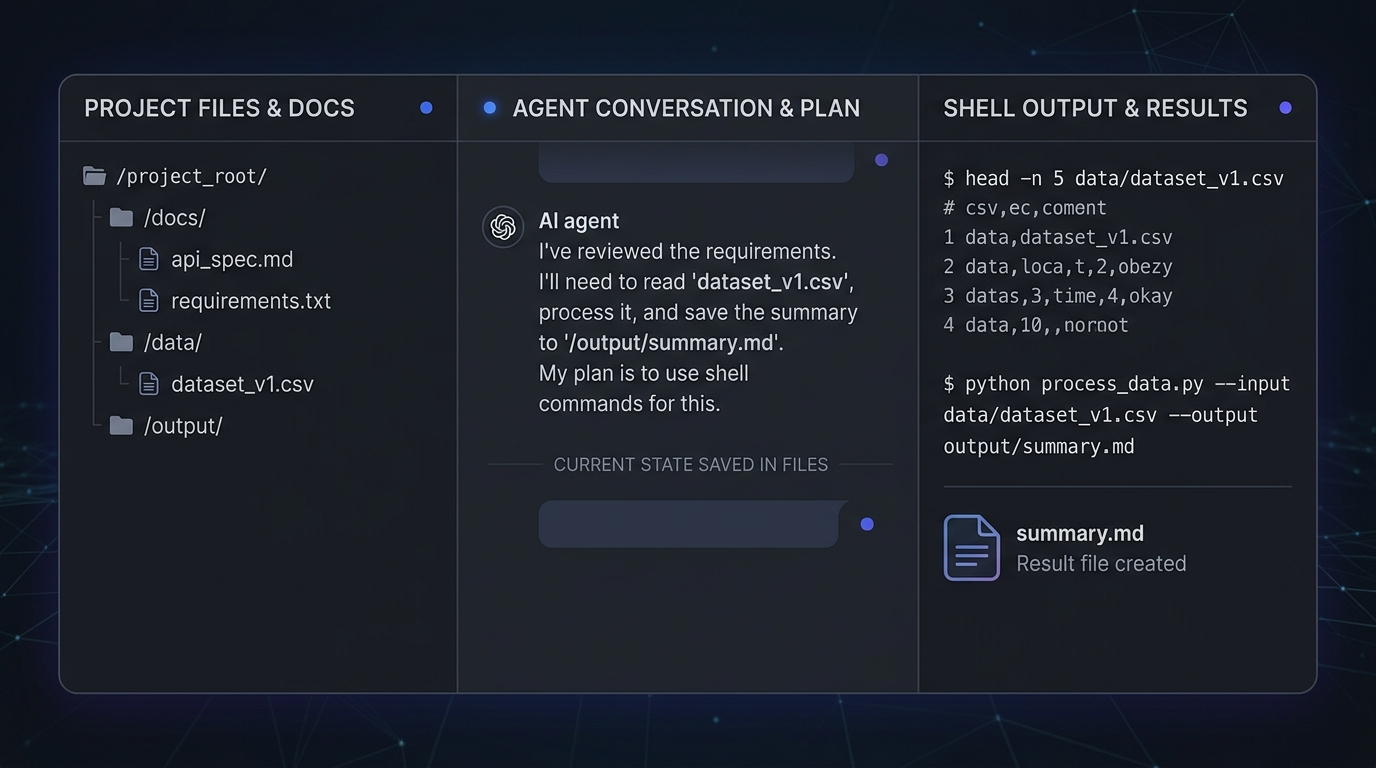Click the docs folder icon
Image resolution: width=1376 pixels, height=768 pixels.
[x=121, y=218]
